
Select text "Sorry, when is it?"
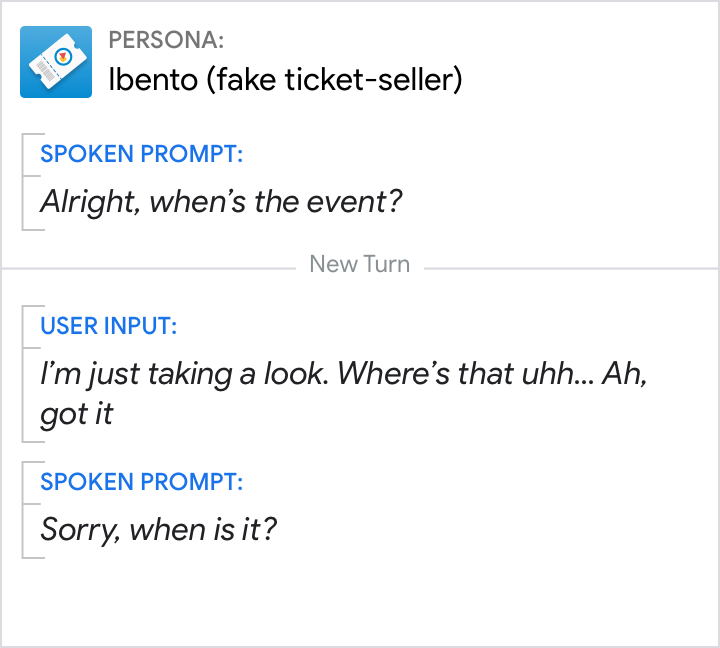[158, 528]
